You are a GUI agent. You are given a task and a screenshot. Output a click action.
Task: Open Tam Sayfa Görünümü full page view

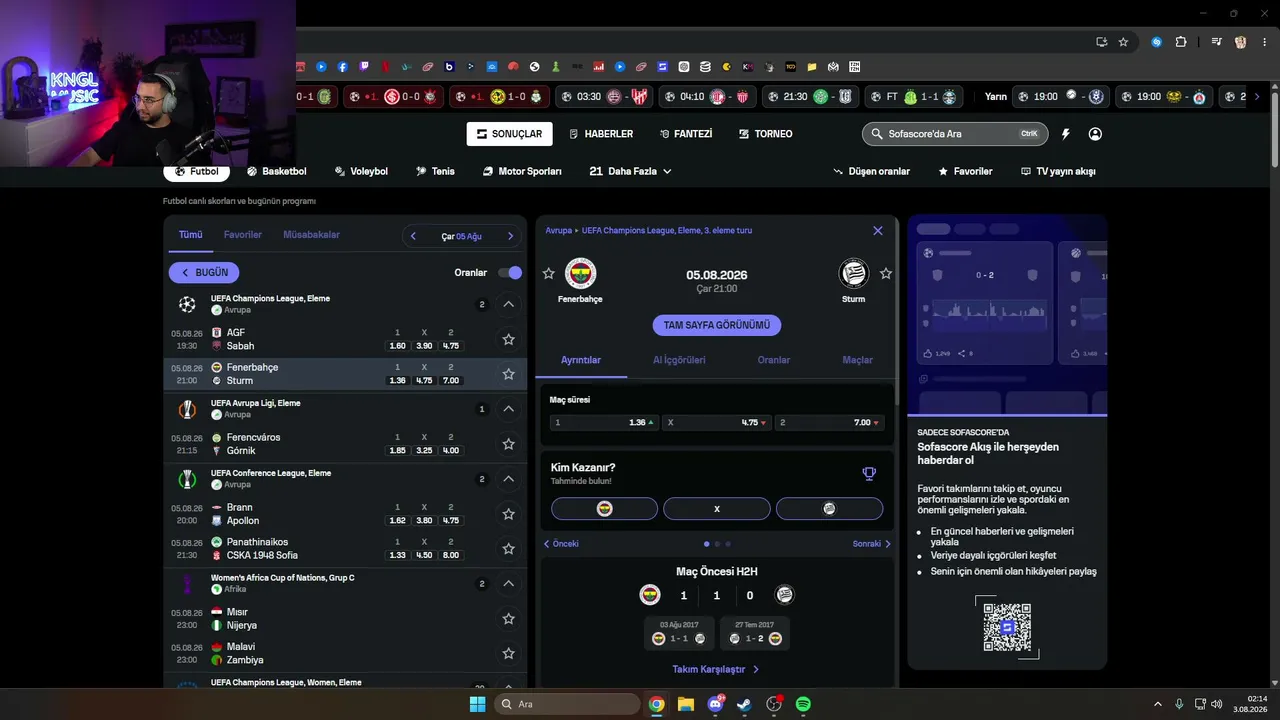coord(716,325)
